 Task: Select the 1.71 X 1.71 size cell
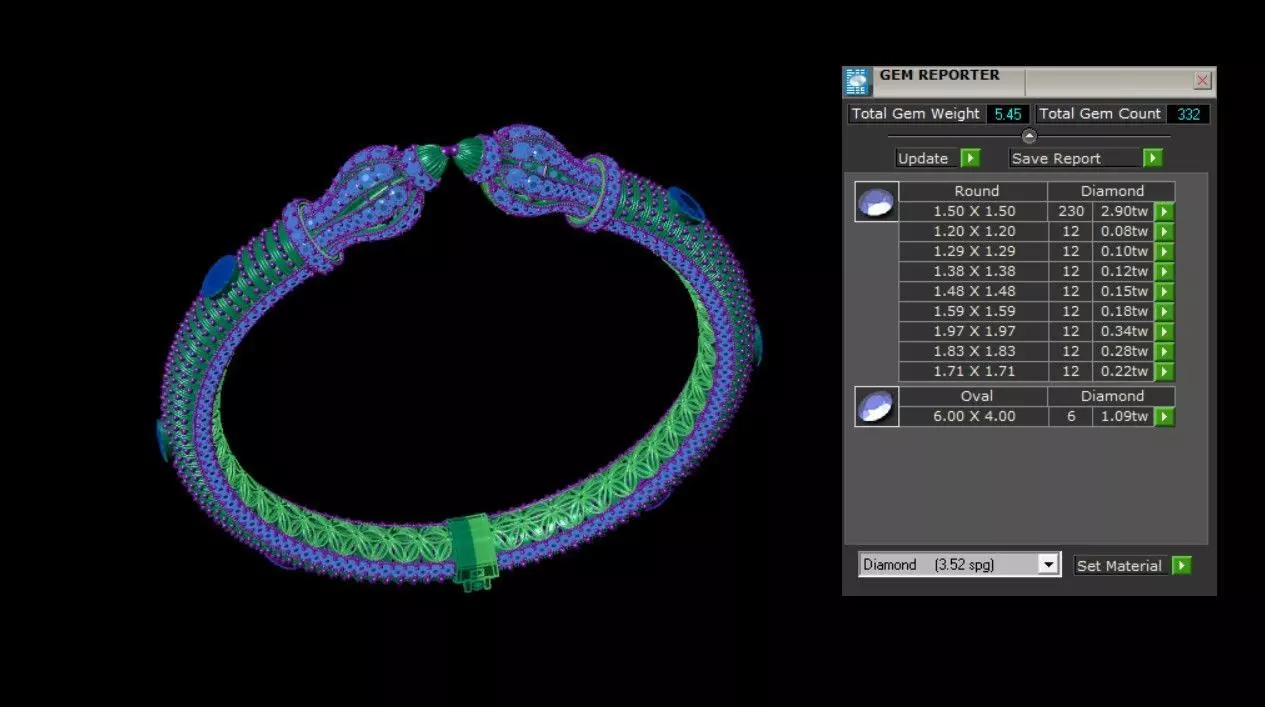[974, 372]
